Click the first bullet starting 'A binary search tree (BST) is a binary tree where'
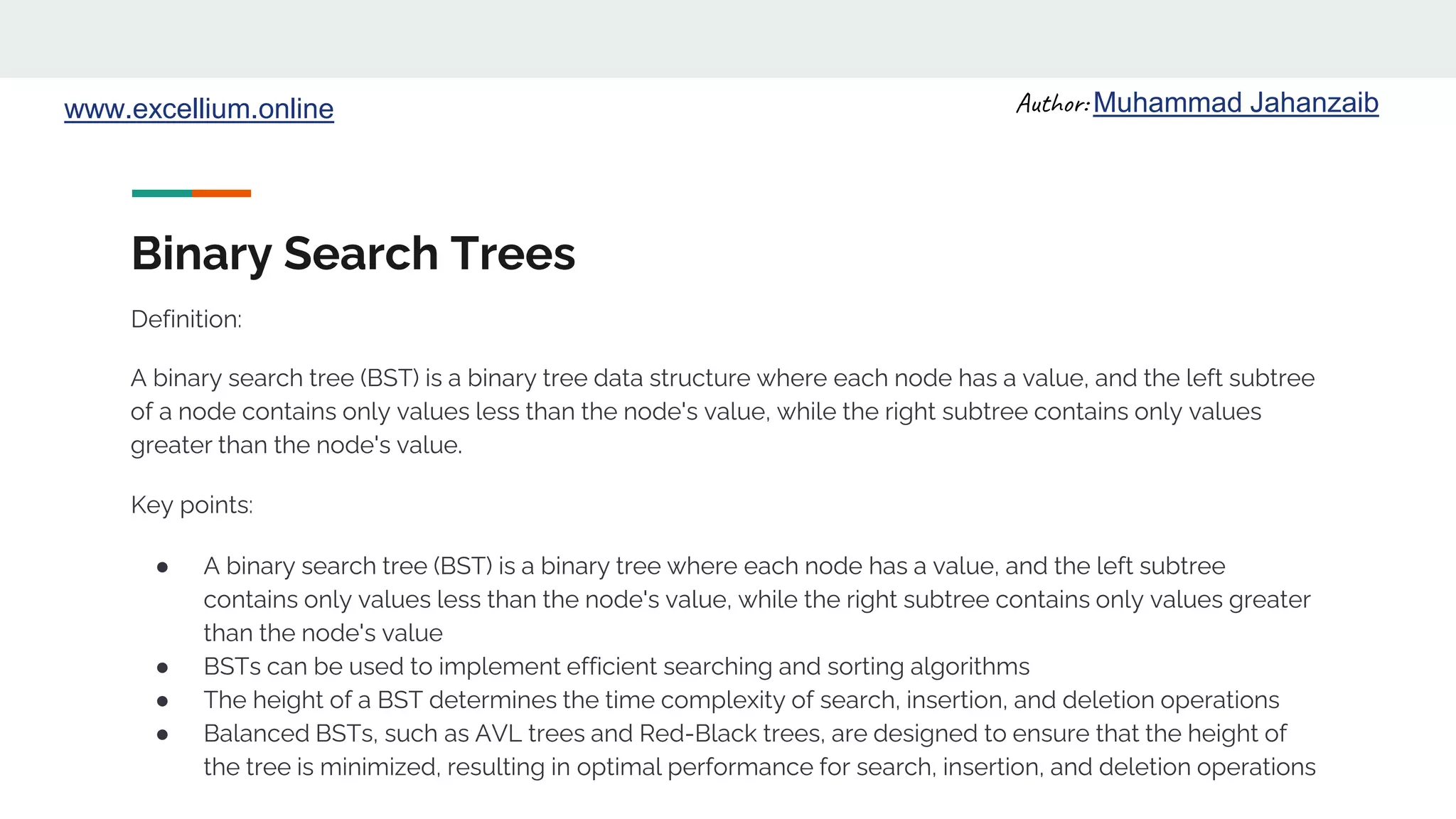 pyautogui.click(x=757, y=599)
